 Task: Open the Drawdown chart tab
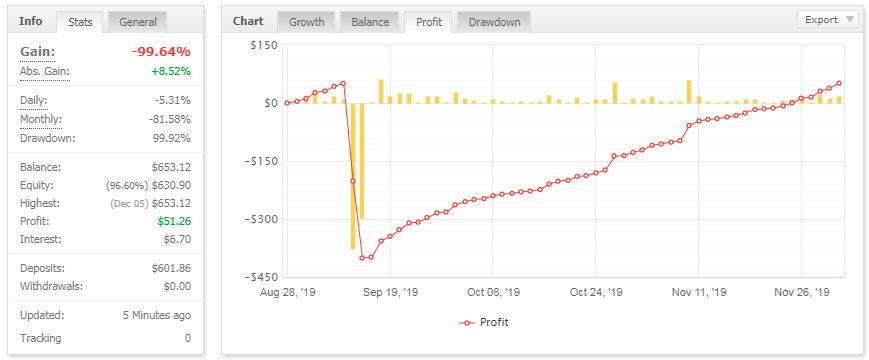pyautogui.click(x=494, y=22)
